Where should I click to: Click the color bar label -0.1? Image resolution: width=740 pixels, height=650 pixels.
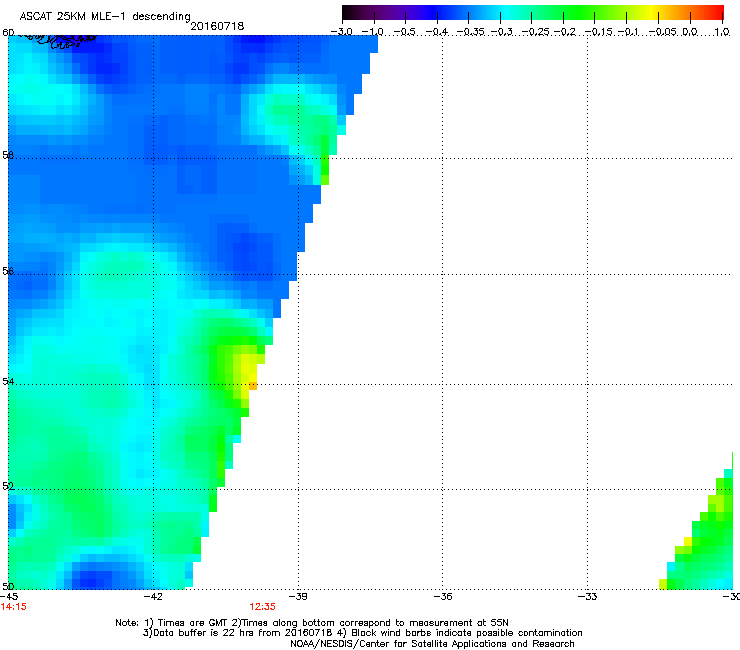tap(628, 32)
